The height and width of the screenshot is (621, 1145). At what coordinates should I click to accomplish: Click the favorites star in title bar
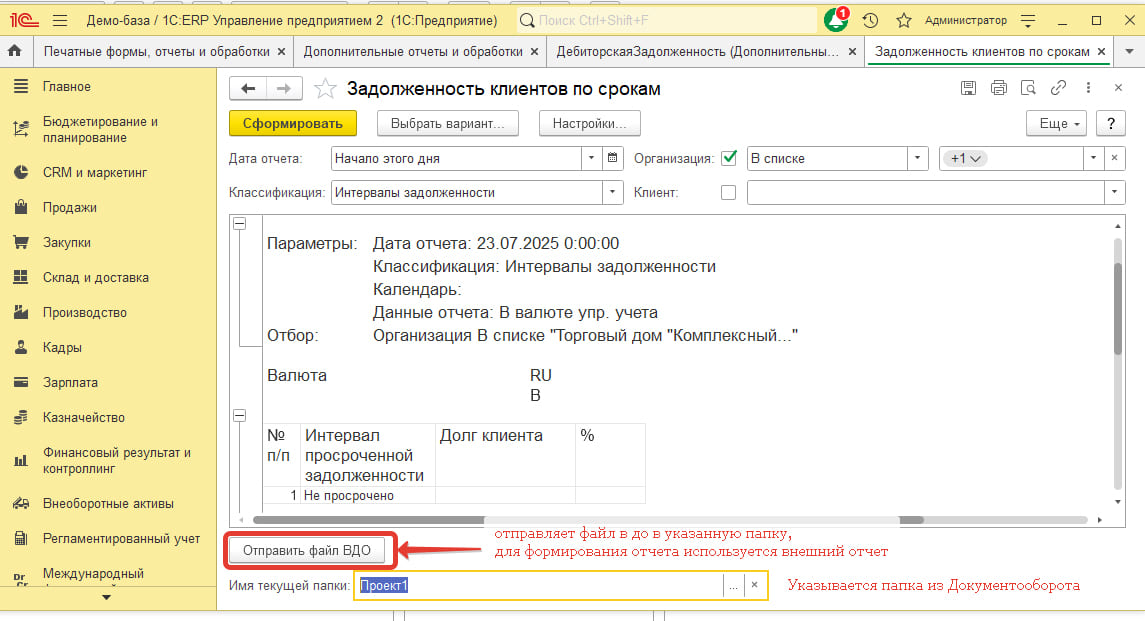[903, 20]
